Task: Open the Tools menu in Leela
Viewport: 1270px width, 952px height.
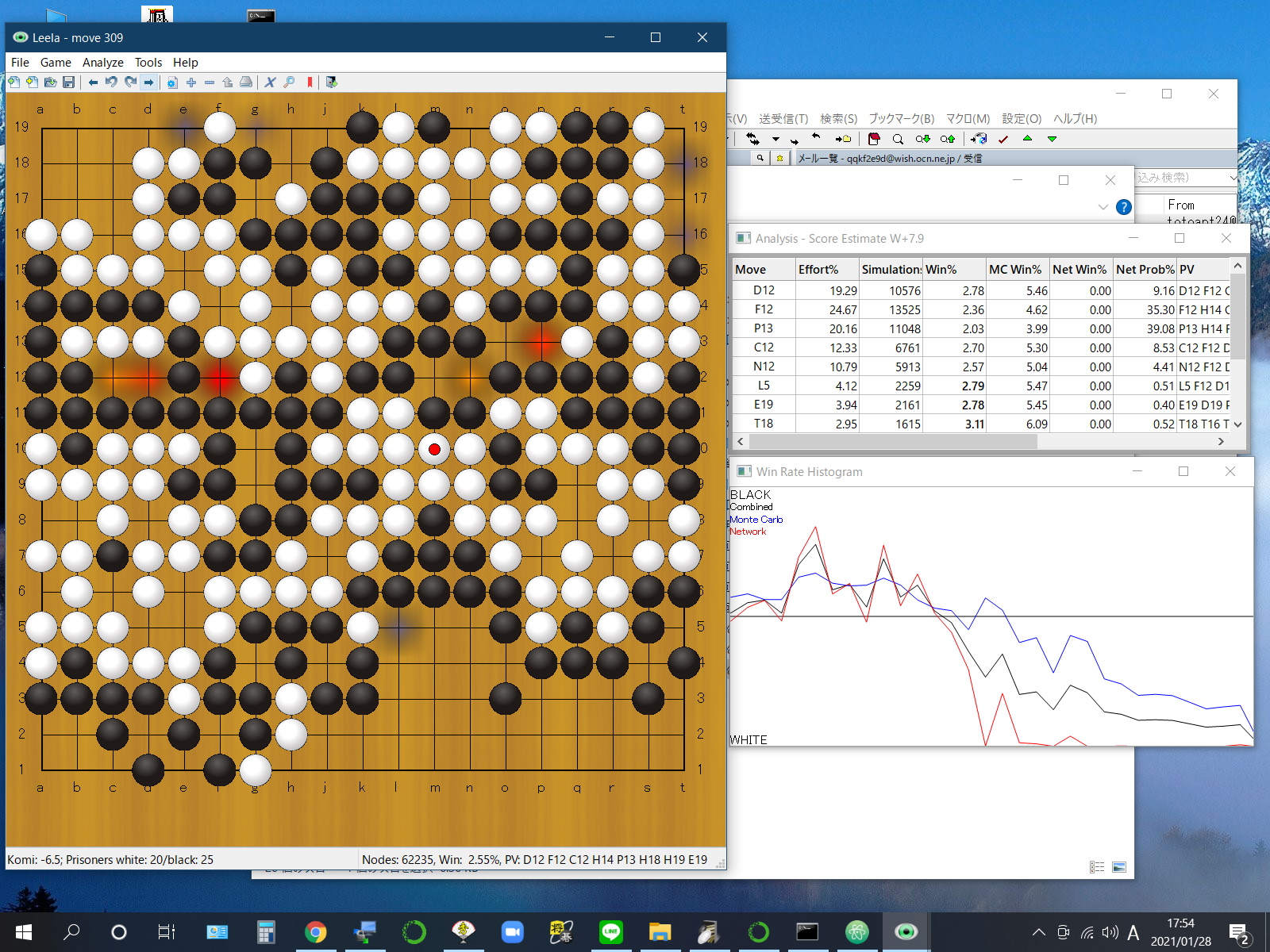Action: pyautogui.click(x=148, y=63)
